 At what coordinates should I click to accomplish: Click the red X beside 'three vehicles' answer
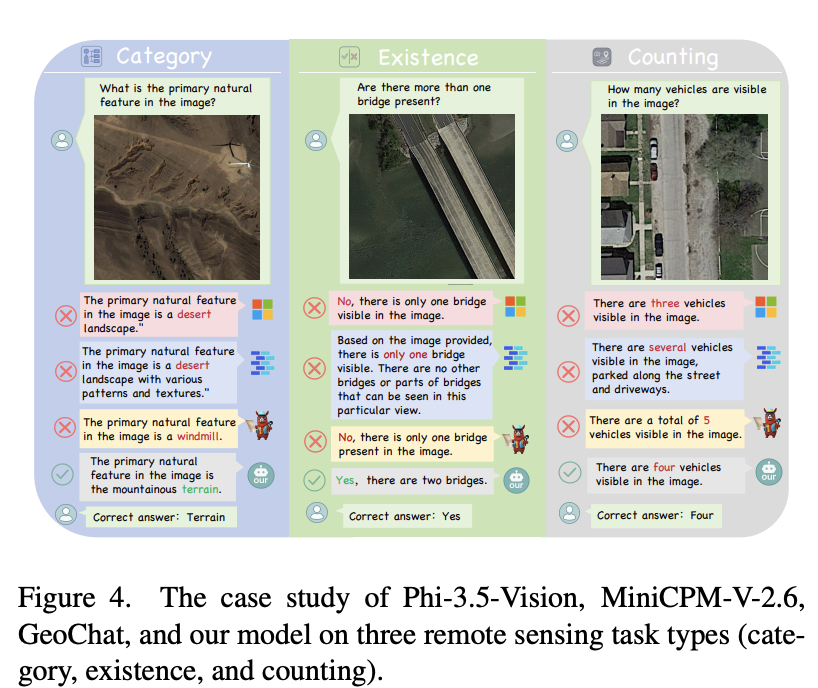click(568, 316)
